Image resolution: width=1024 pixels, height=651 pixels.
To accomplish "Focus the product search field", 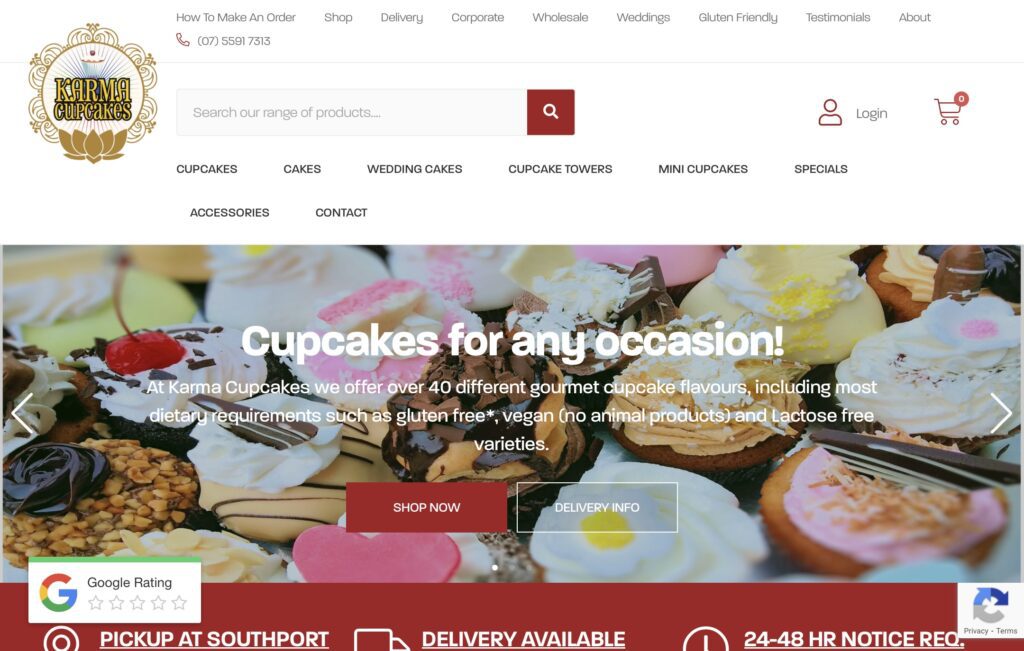I will pyautogui.click(x=351, y=112).
